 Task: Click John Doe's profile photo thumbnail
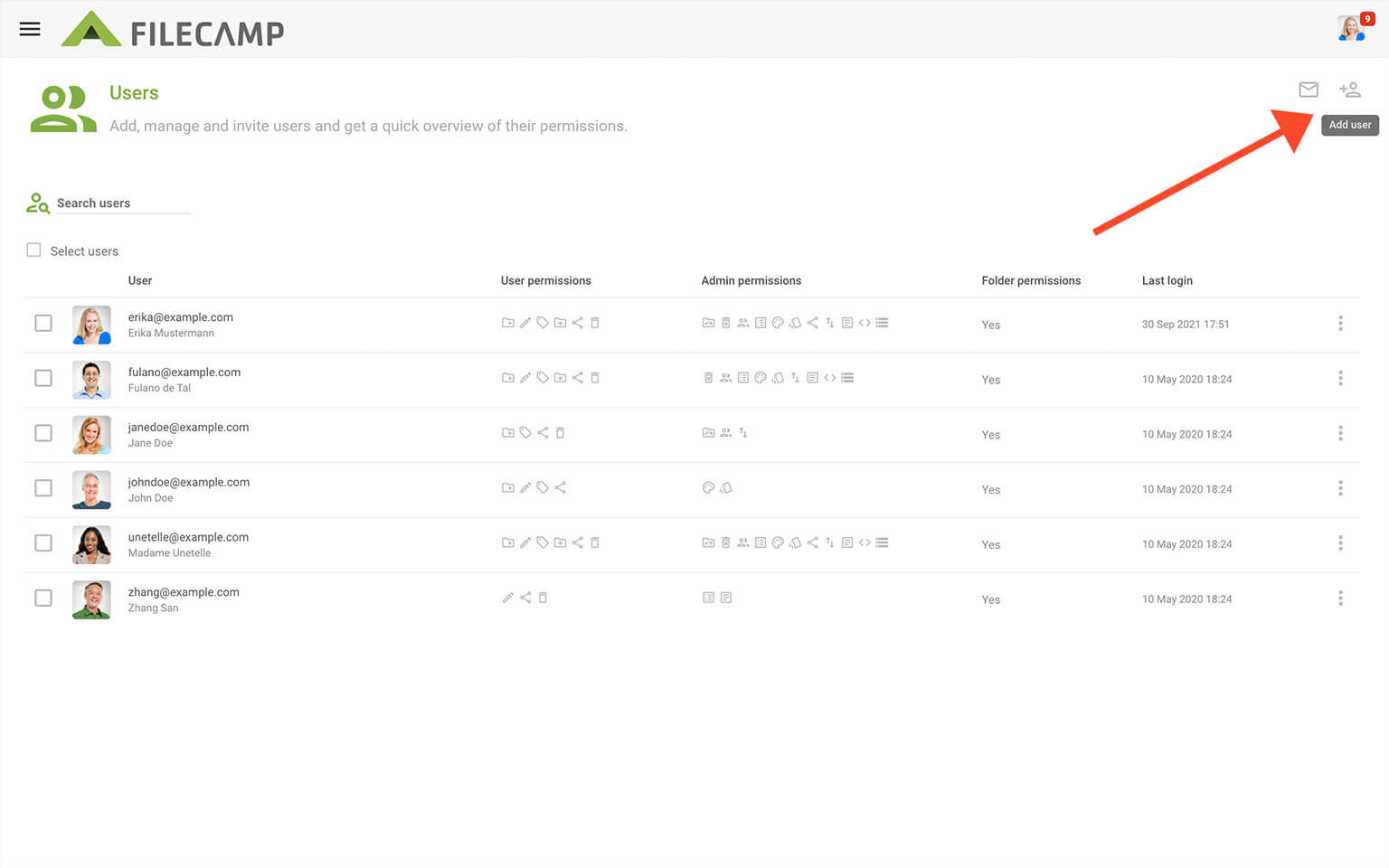click(x=91, y=489)
